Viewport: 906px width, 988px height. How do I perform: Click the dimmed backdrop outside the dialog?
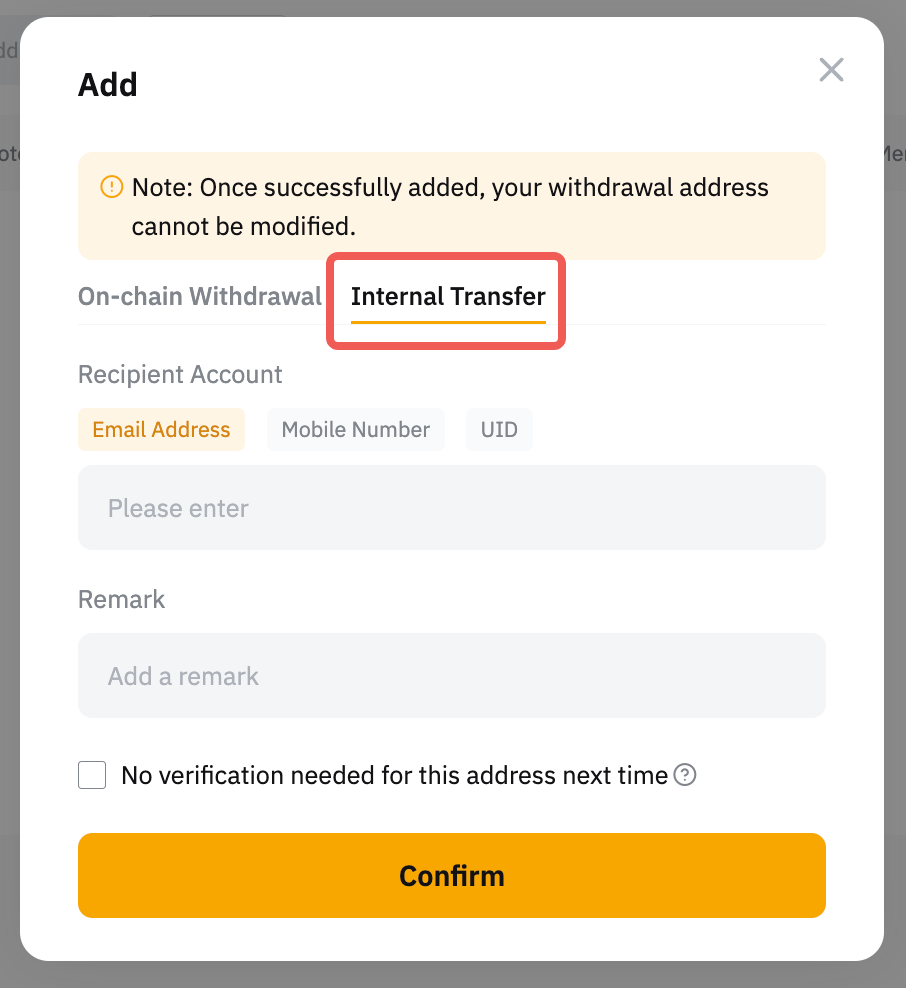(x=895, y=500)
